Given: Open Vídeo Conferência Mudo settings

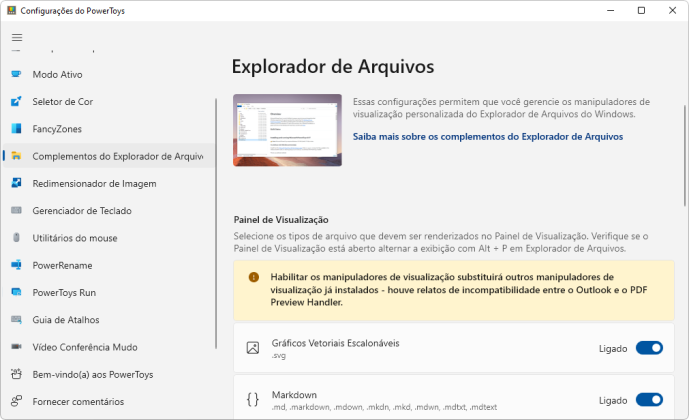Looking at the screenshot, I should pos(109,347).
